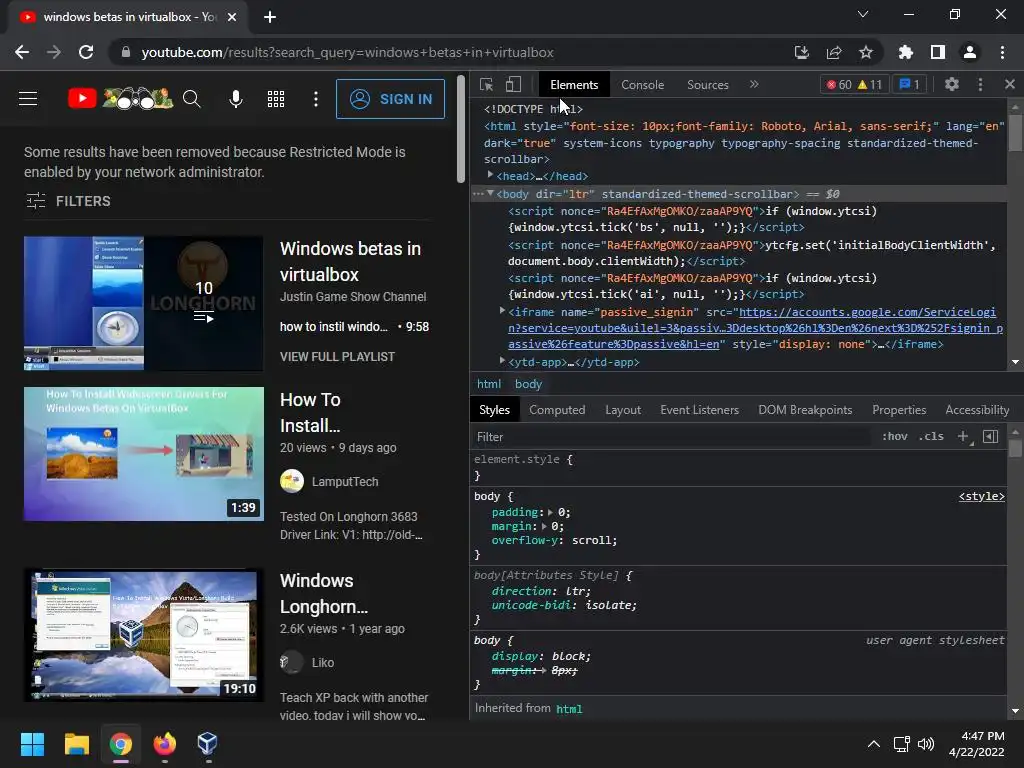Viewport: 1024px width, 768px height.
Task: Activate DevTools inspect element picker
Action: tap(486, 85)
